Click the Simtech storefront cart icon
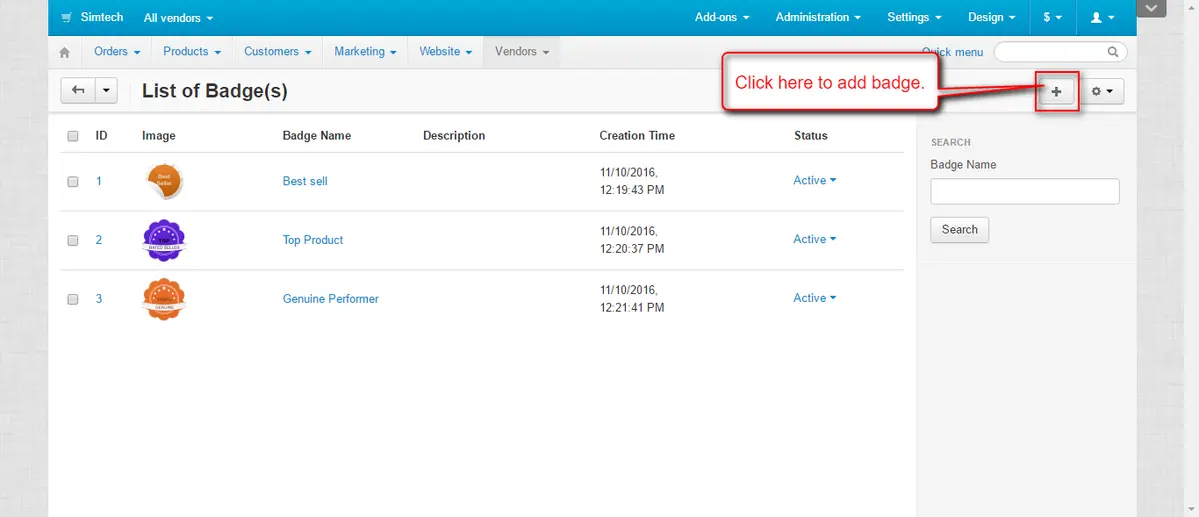Viewport: 1199px width, 517px height. tap(66, 18)
